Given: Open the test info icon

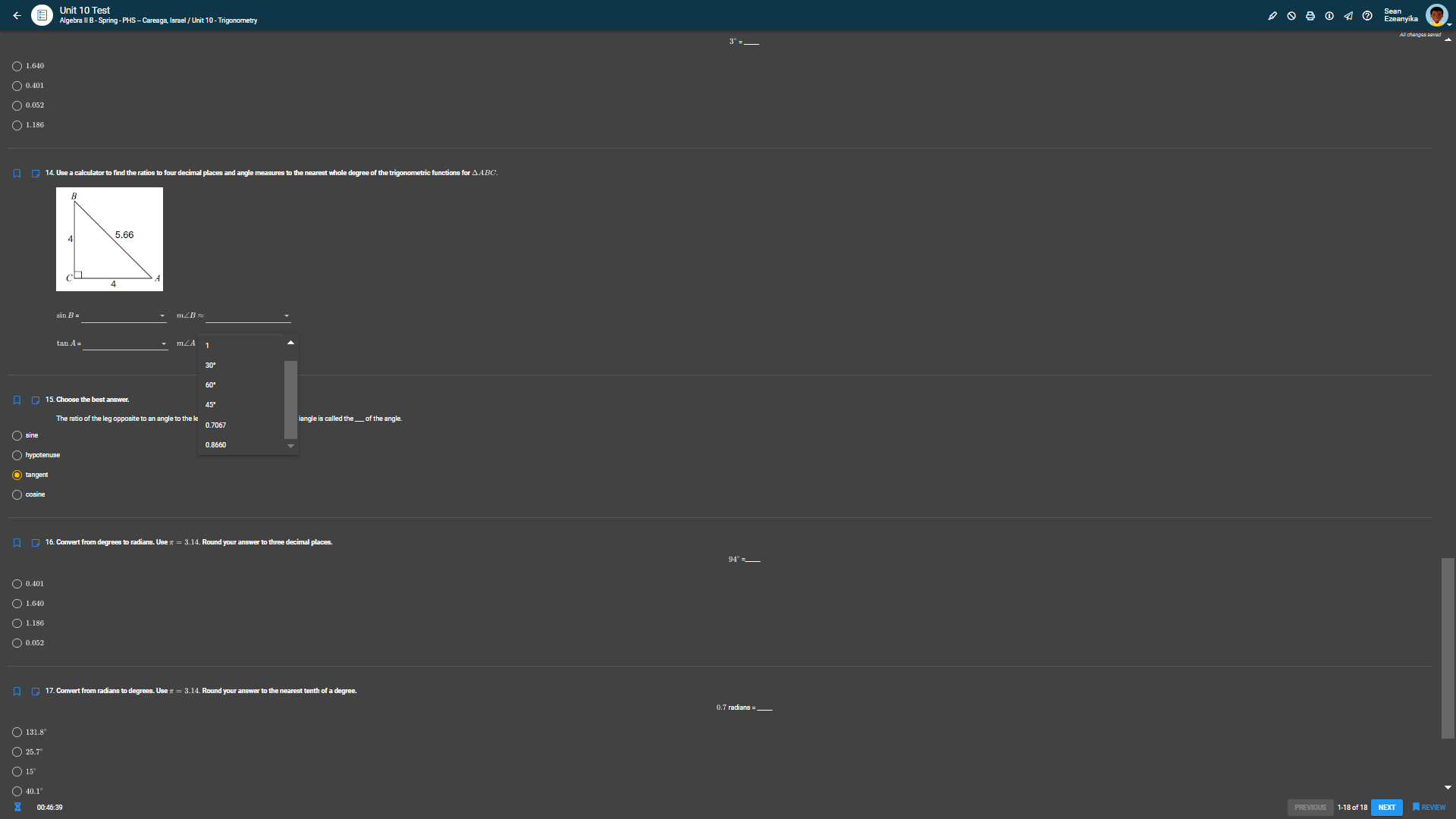Looking at the screenshot, I should pos(1329,16).
